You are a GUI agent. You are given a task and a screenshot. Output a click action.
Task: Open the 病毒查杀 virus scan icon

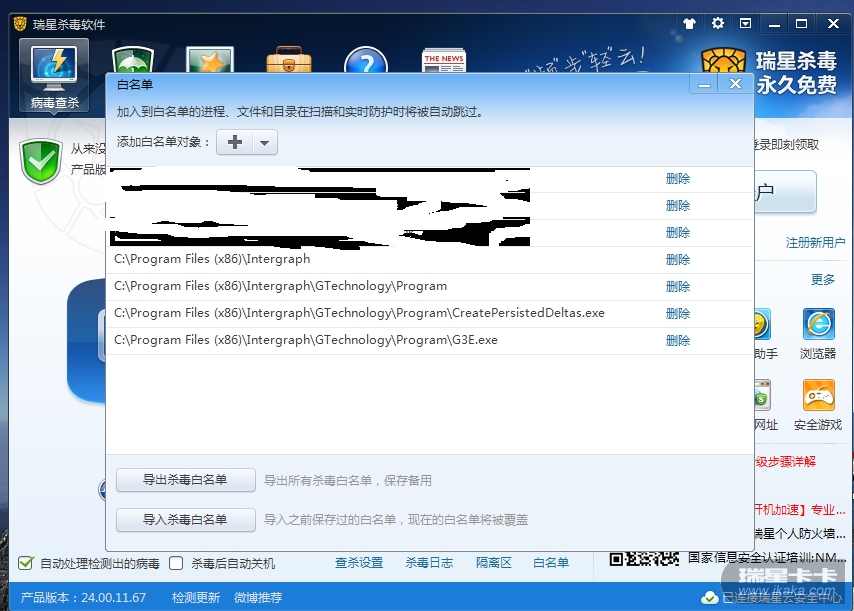pos(54,75)
